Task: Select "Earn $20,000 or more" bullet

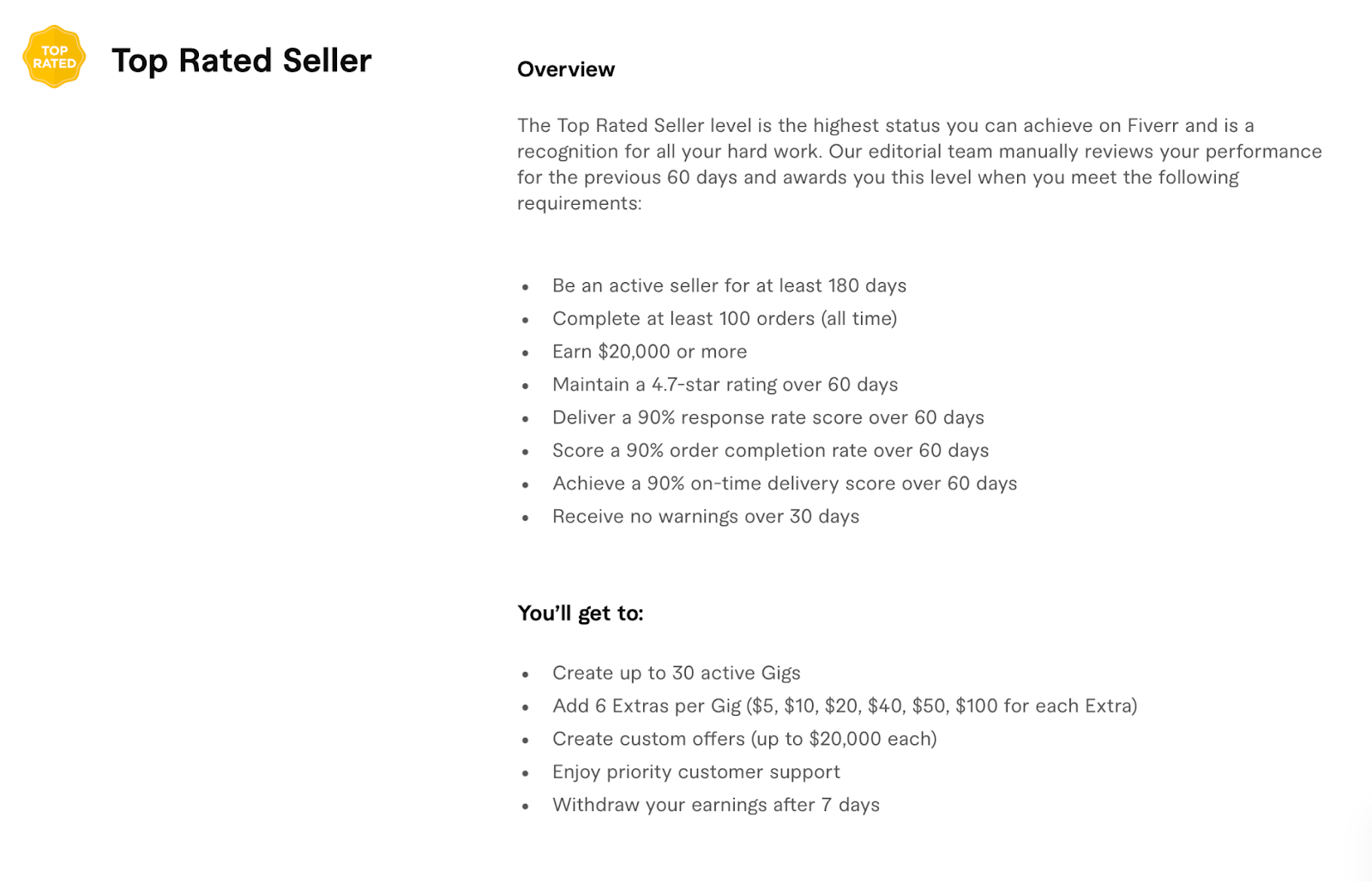Action: (649, 351)
